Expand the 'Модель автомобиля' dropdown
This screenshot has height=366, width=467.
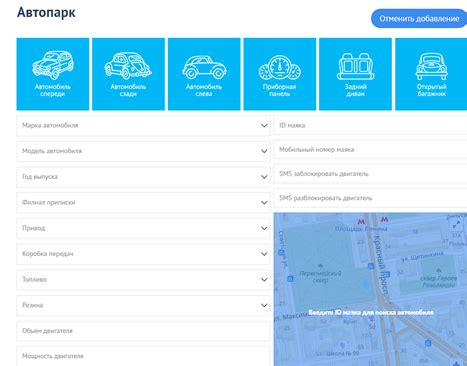click(x=143, y=151)
